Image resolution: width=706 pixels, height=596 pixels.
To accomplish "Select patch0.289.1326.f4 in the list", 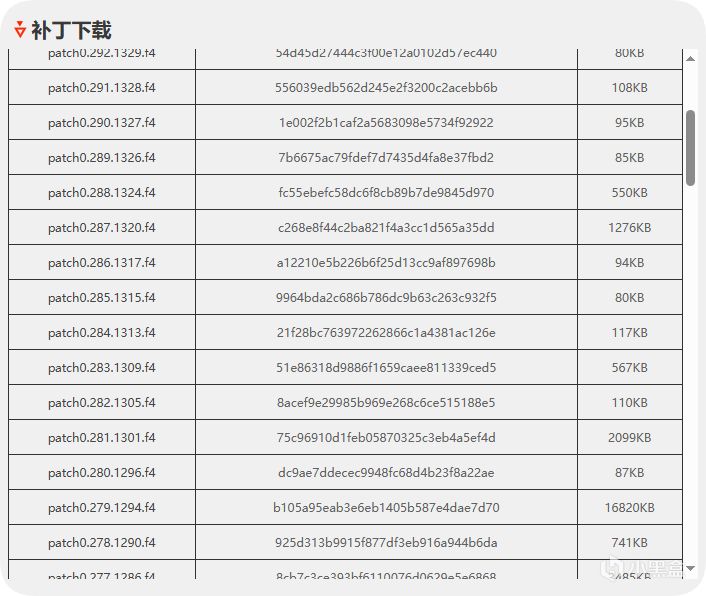I will (x=102, y=158).
